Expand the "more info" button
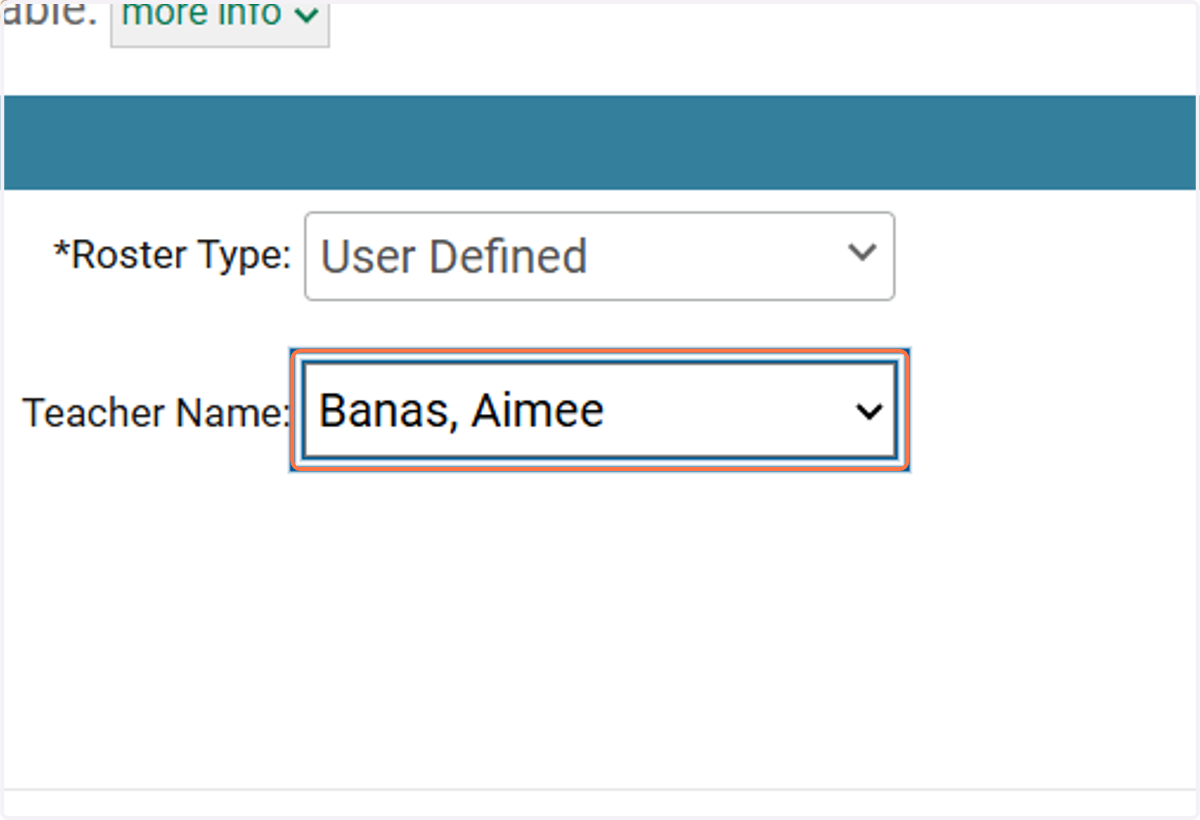Screen dimensions: 1200x820 point(220,22)
